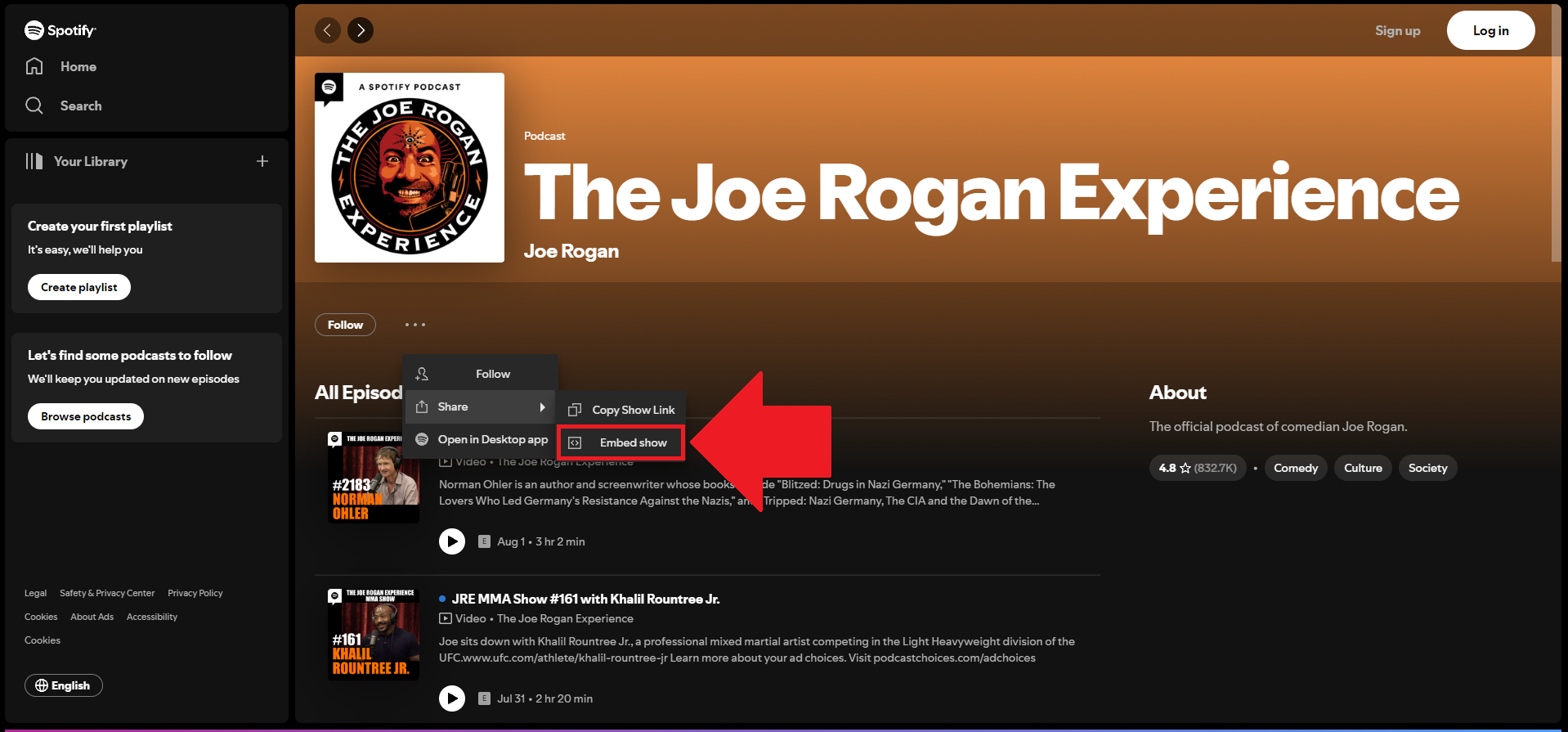Click Let's find some podcasts to follow
The height and width of the screenshot is (732, 1568).
point(130,355)
